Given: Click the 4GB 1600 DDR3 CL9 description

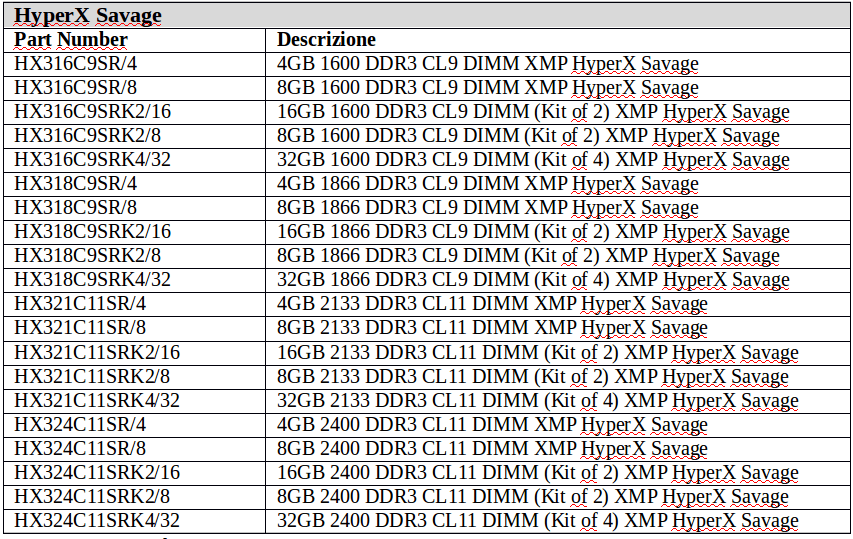Looking at the screenshot, I should pyautogui.click(x=487, y=64).
